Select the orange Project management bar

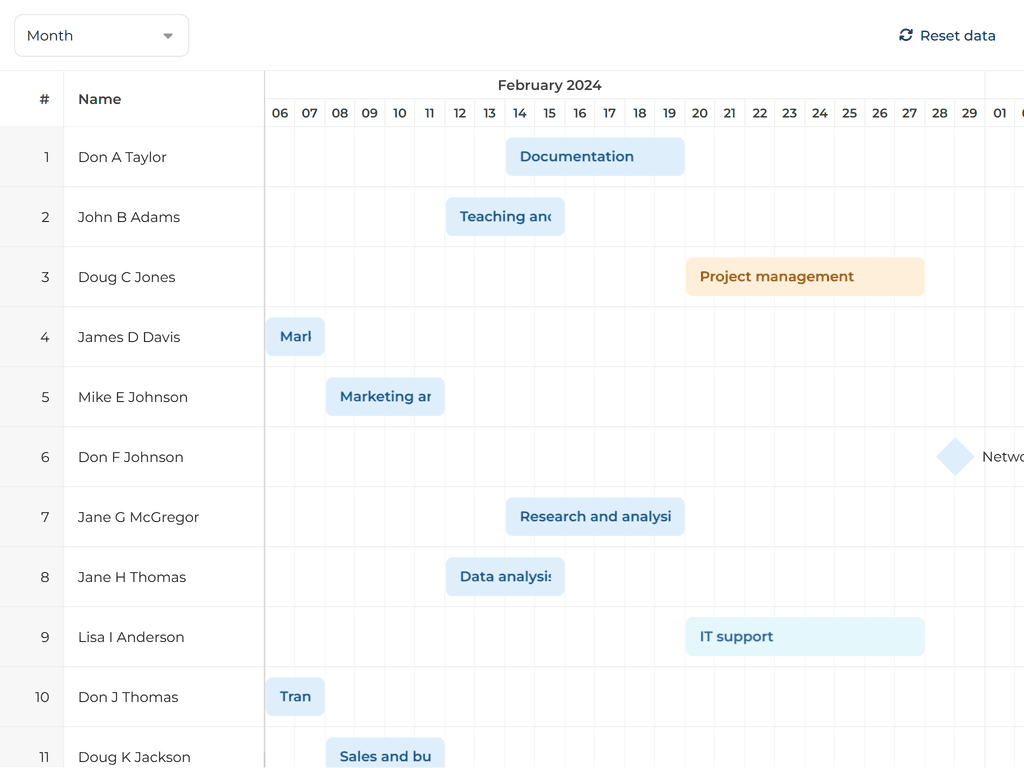point(805,277)
